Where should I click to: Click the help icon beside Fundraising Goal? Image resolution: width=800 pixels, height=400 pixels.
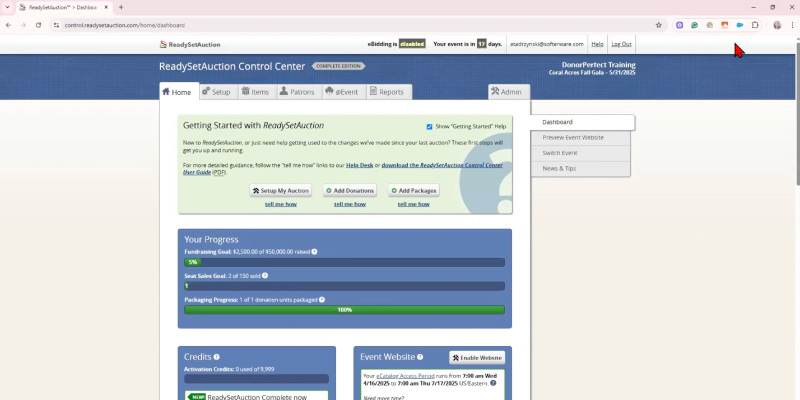[x=314, y=252]
